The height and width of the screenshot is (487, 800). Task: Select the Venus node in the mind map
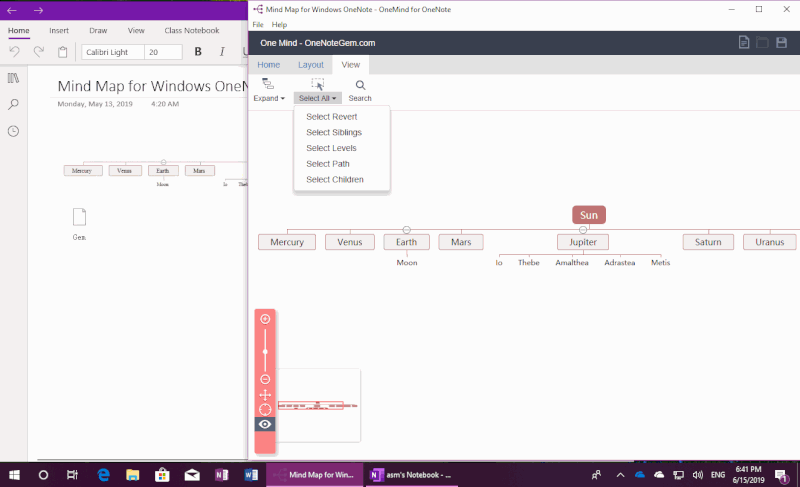pos(349,242)
